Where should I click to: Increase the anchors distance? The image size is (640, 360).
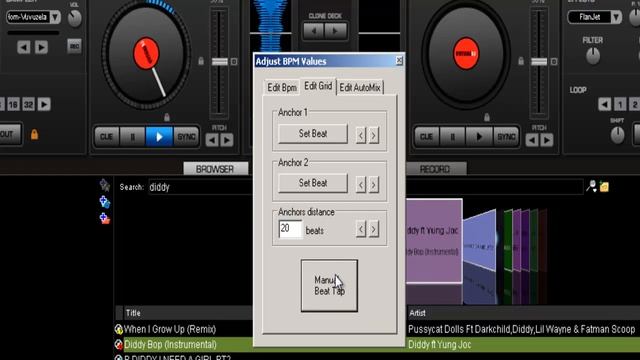click(374, 229)
